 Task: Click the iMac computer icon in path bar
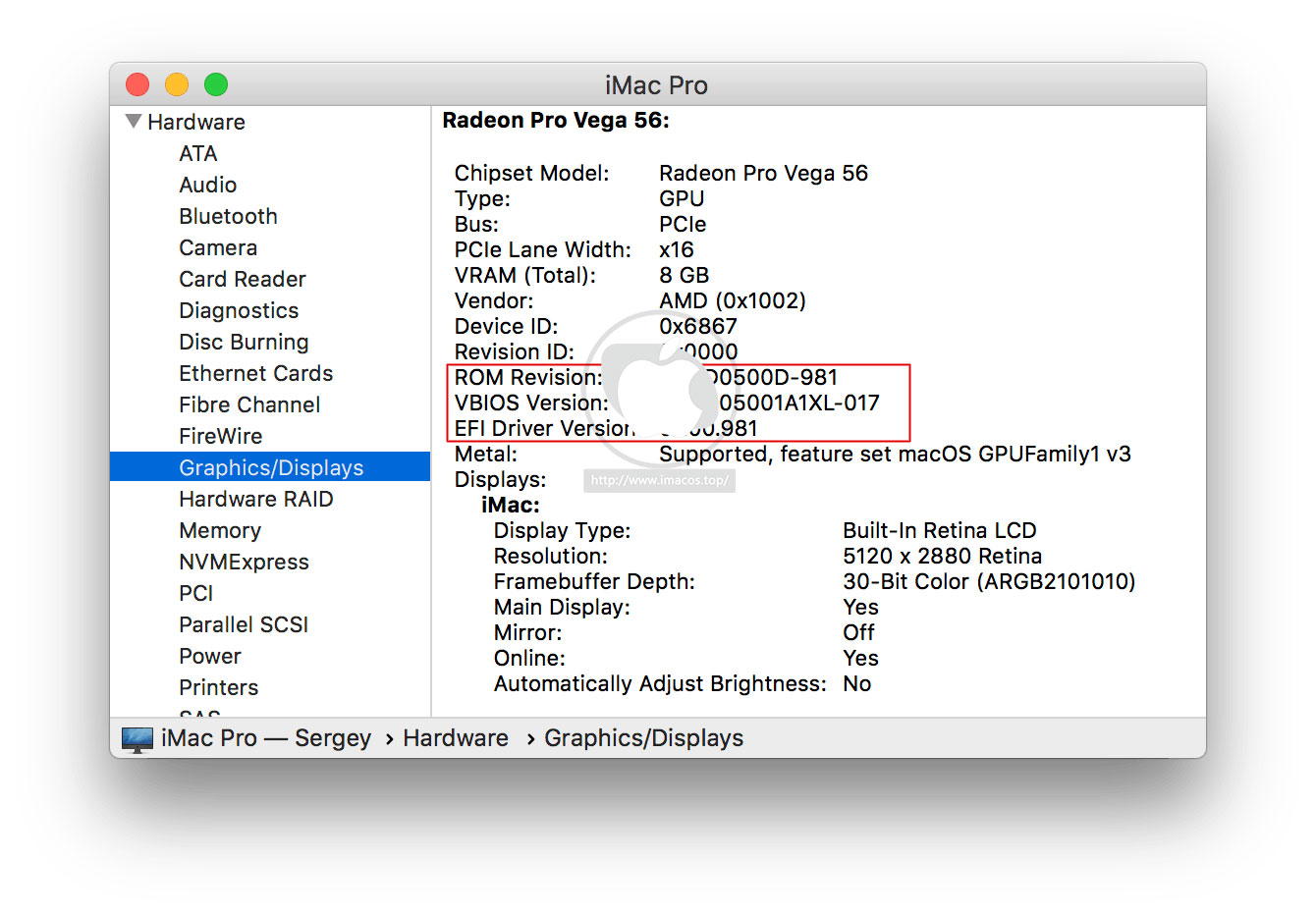coord(137,739)
